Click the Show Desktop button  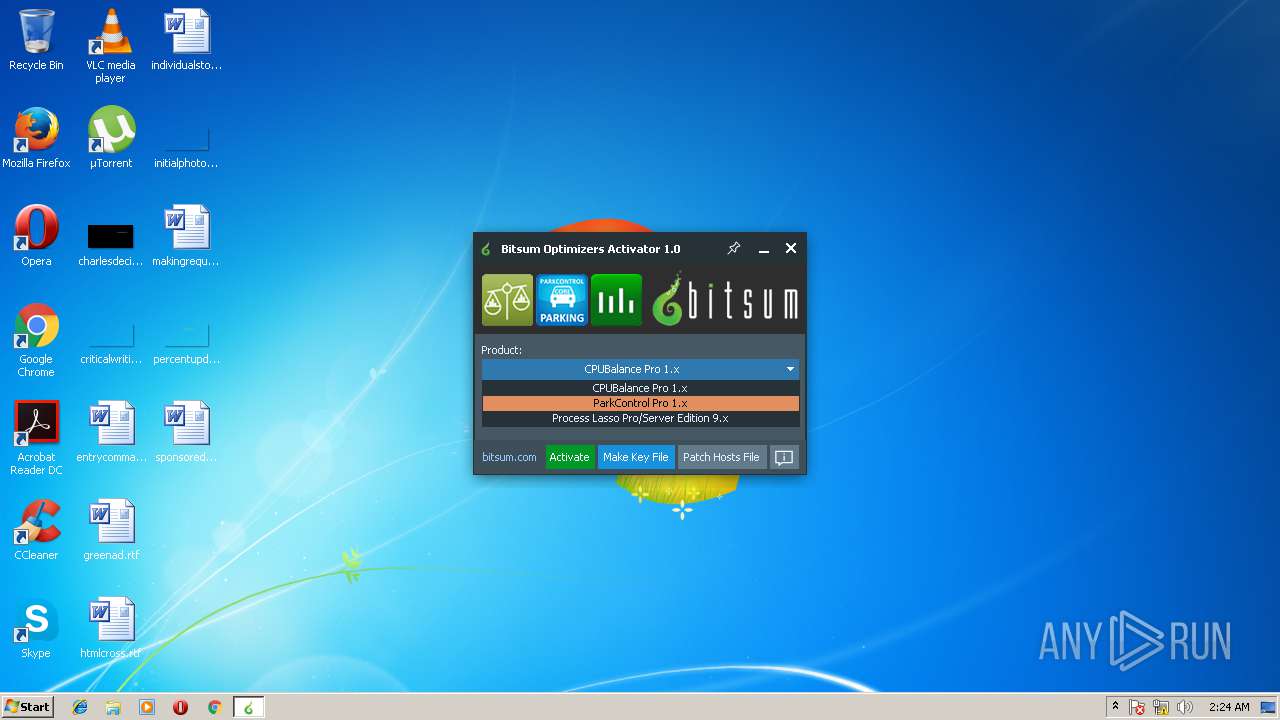(1270, 707)
